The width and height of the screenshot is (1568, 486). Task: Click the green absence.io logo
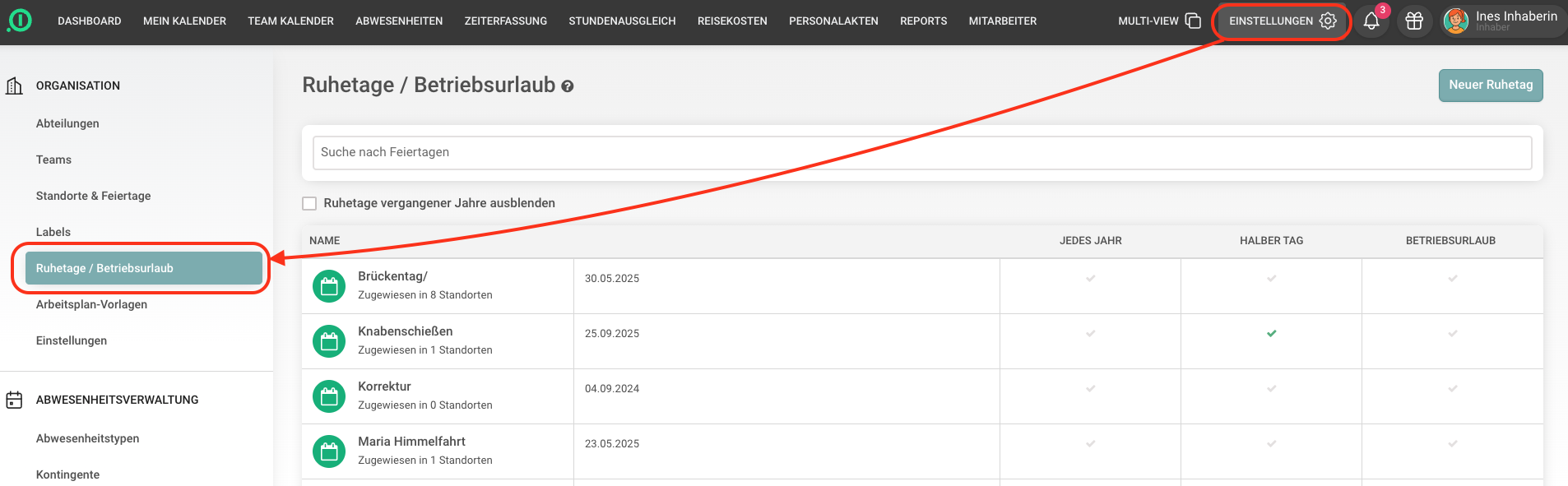coord(20,21)
